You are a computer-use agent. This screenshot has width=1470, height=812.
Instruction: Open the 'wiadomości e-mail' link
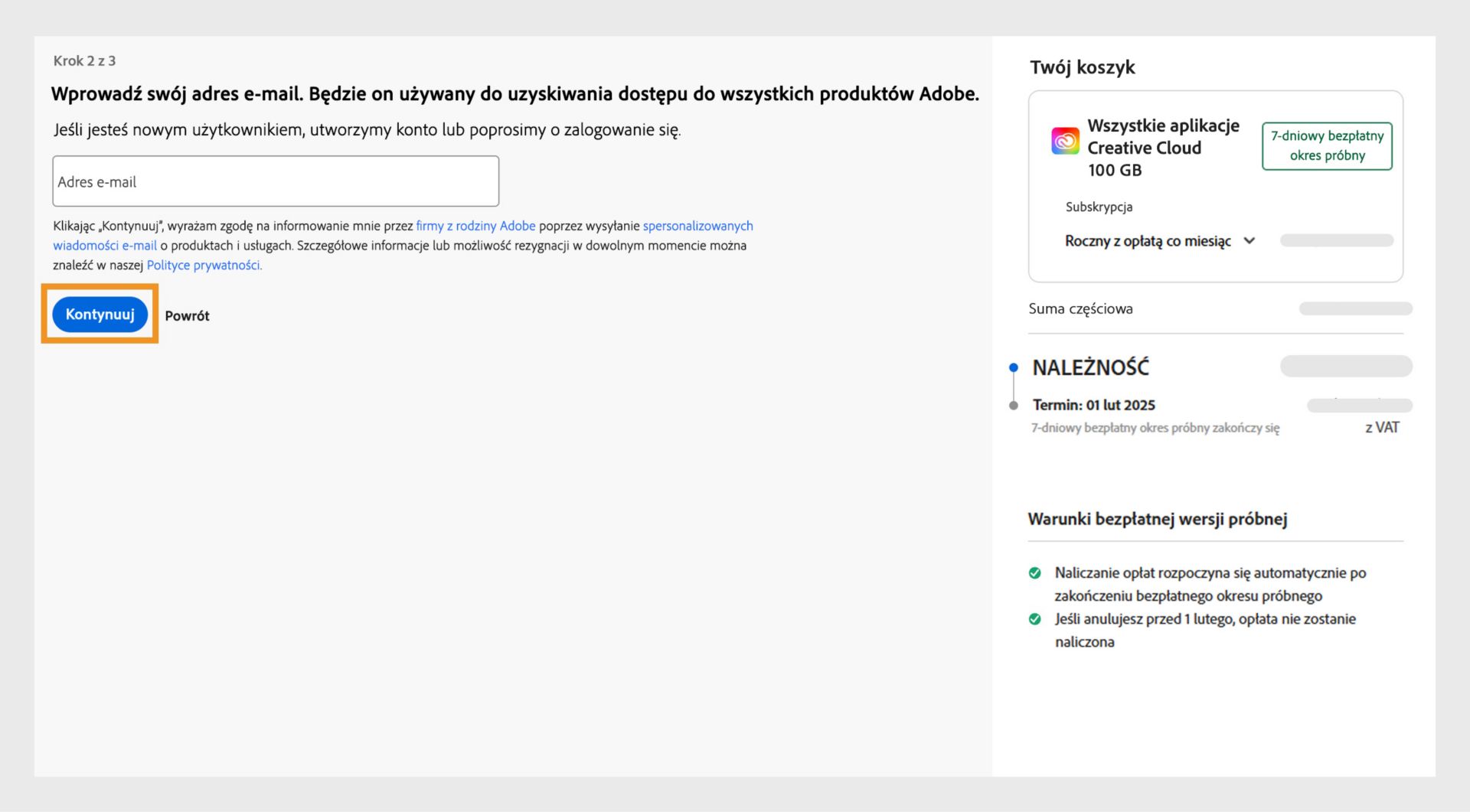coord(105,246)
